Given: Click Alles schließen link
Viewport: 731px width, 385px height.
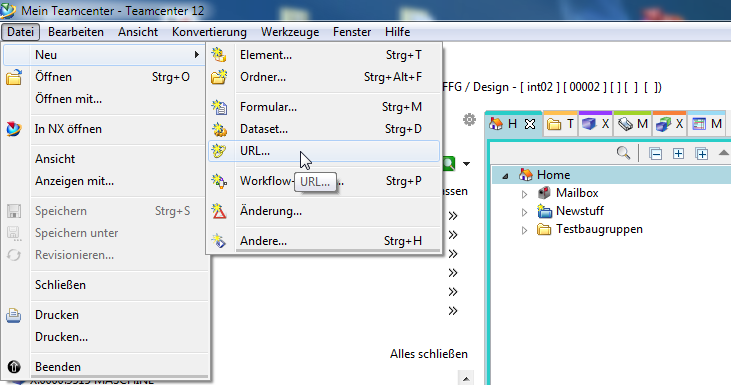Looking at the screenshot, I should [x=429, y=354].
